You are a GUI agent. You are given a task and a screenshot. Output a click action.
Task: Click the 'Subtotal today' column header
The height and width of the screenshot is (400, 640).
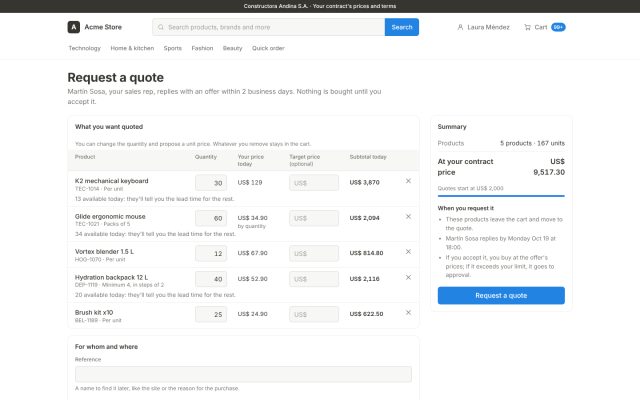(368, 157)
